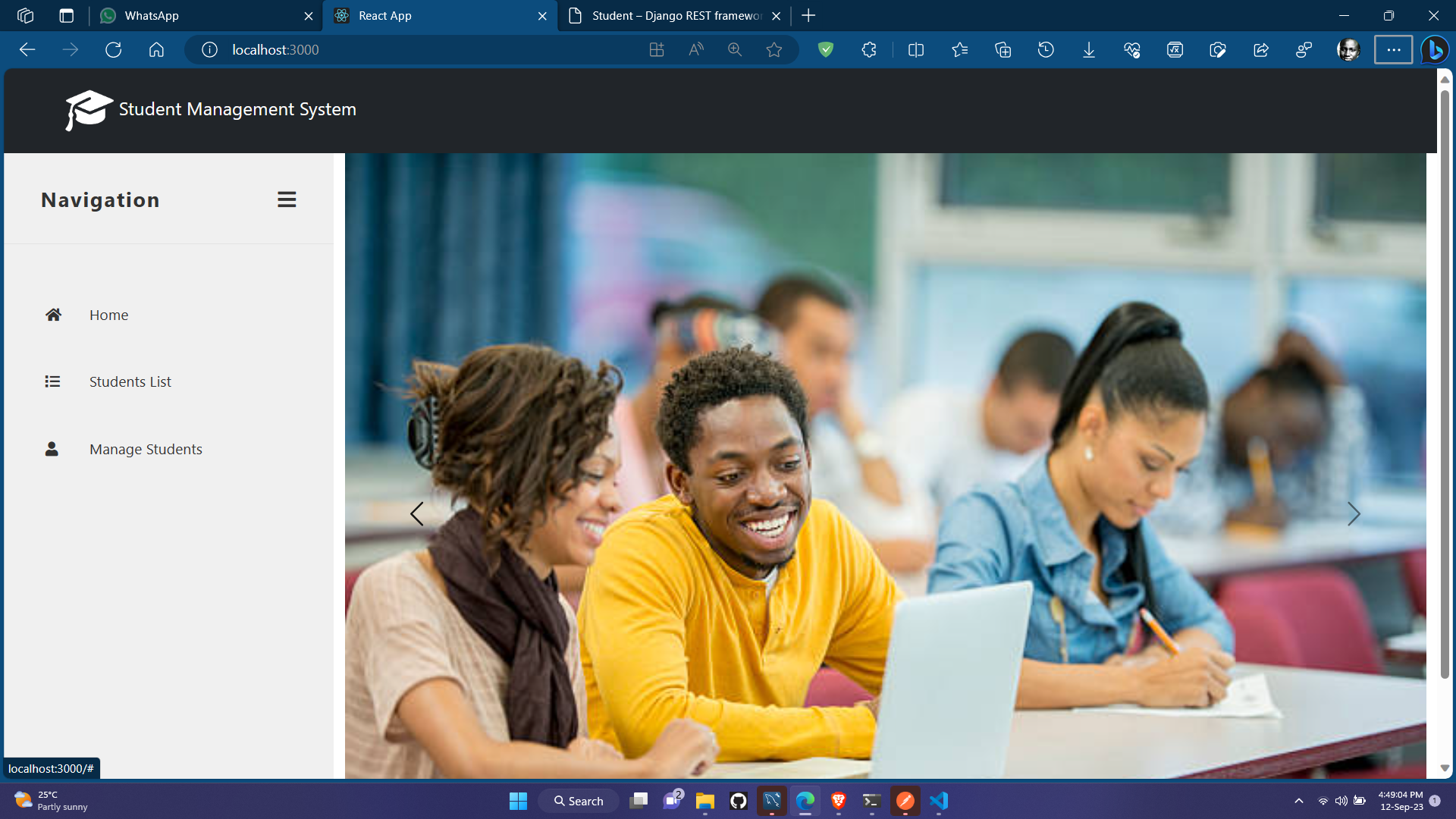Toggle the Navigation hamburger menu
The width and height of the screenshot is (1456, 819).
287,199
